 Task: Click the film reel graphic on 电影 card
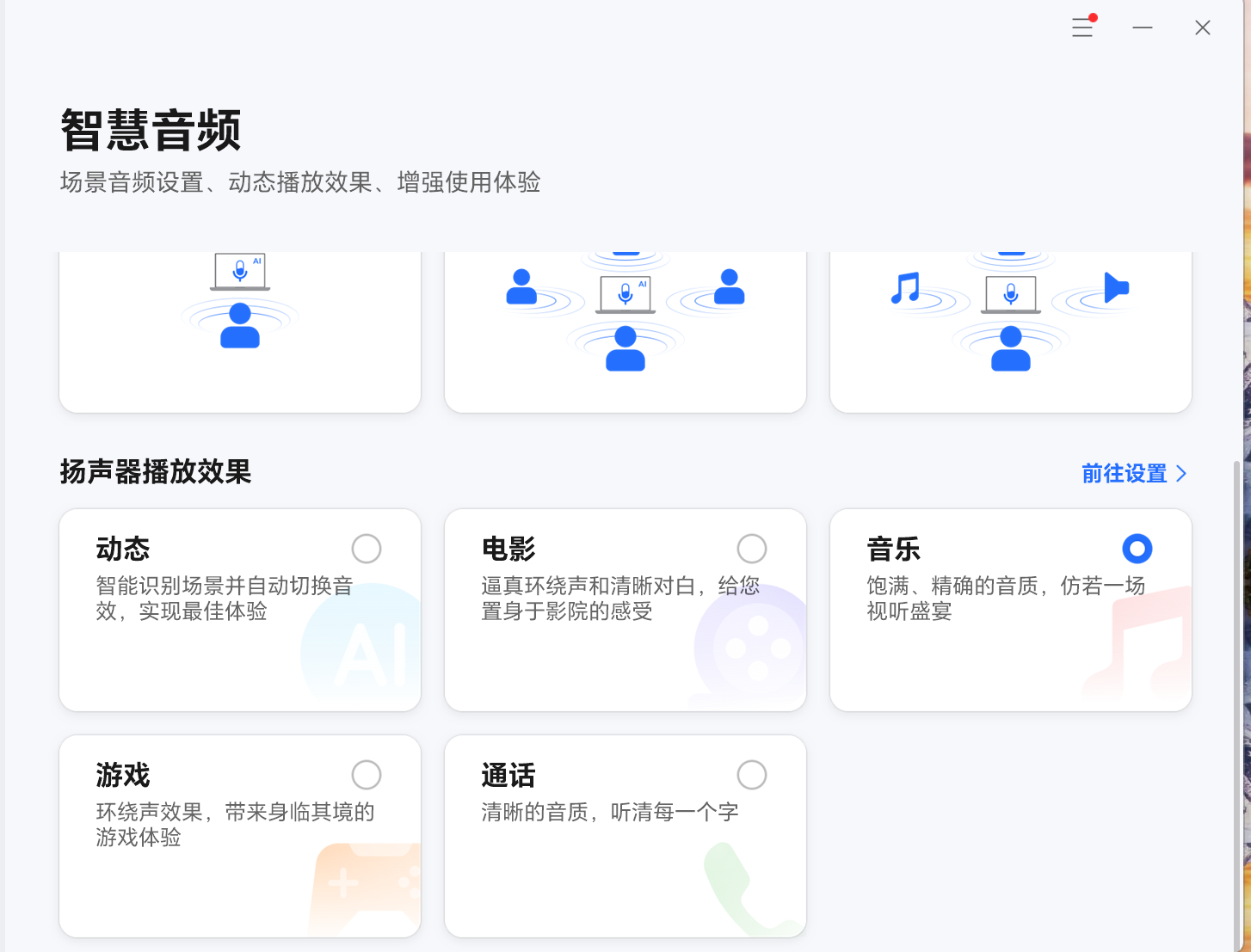tap(750, 646)
